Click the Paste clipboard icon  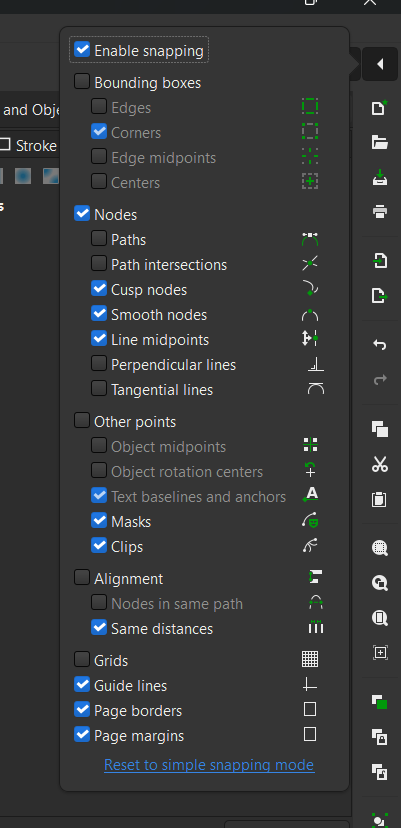(x=379, y=499)
